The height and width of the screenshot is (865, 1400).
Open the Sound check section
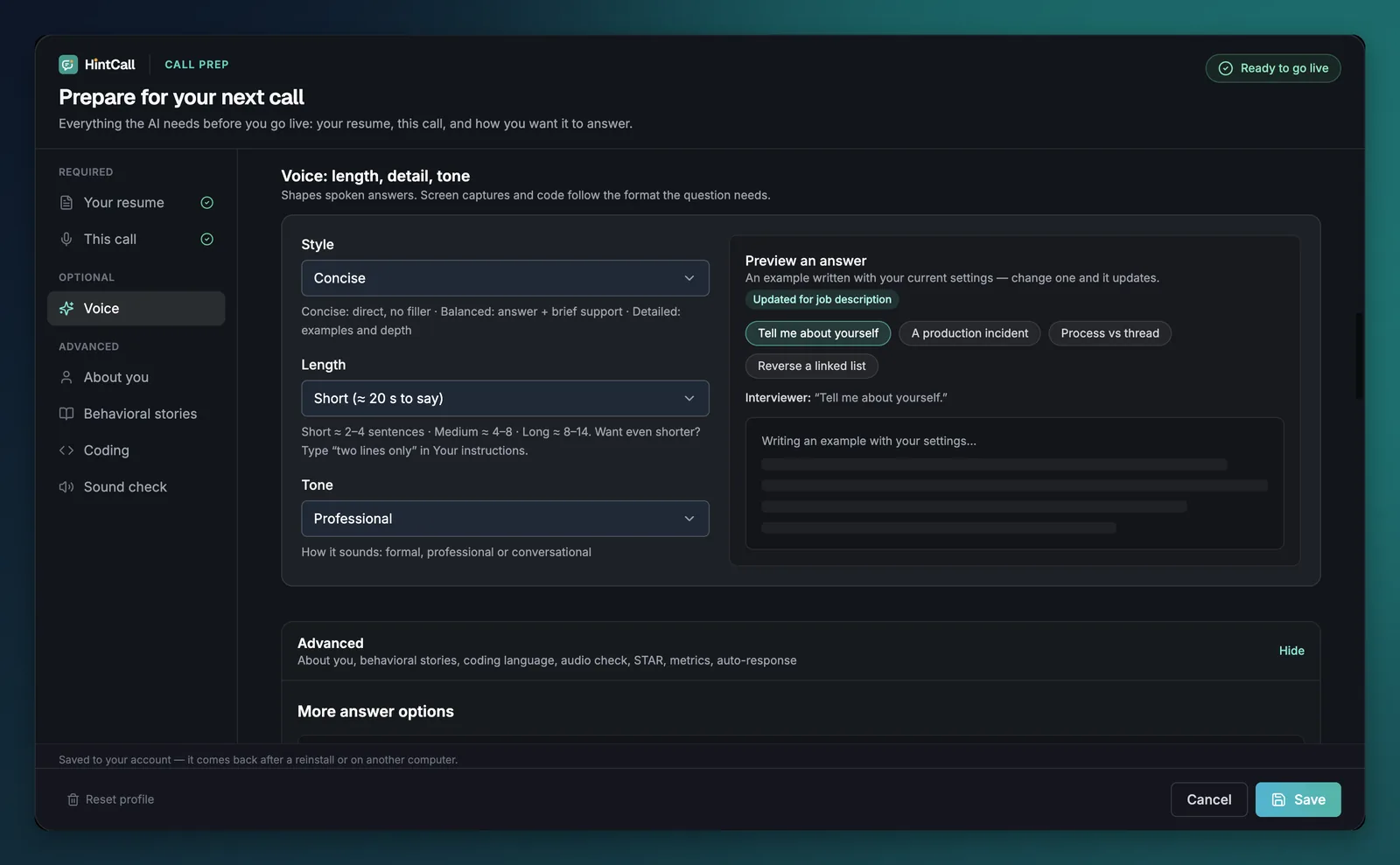pos(136,487)
